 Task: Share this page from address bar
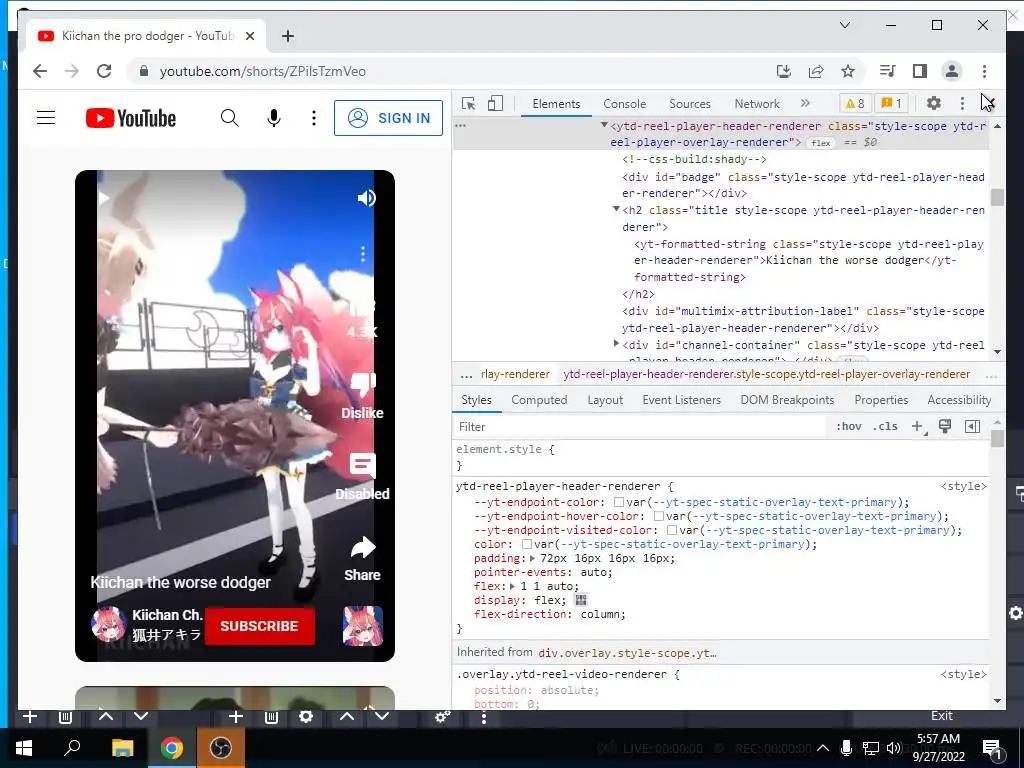[x=816, y=71]
